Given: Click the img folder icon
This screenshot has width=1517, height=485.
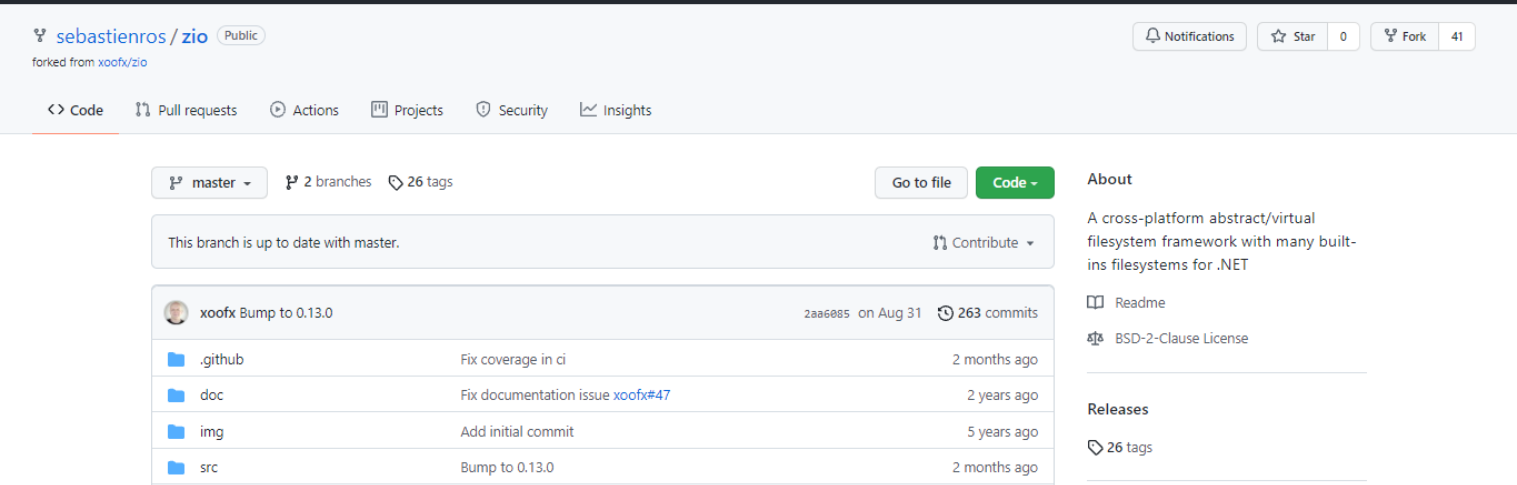Looking at the screenshot, I should (x=177, y=432).
